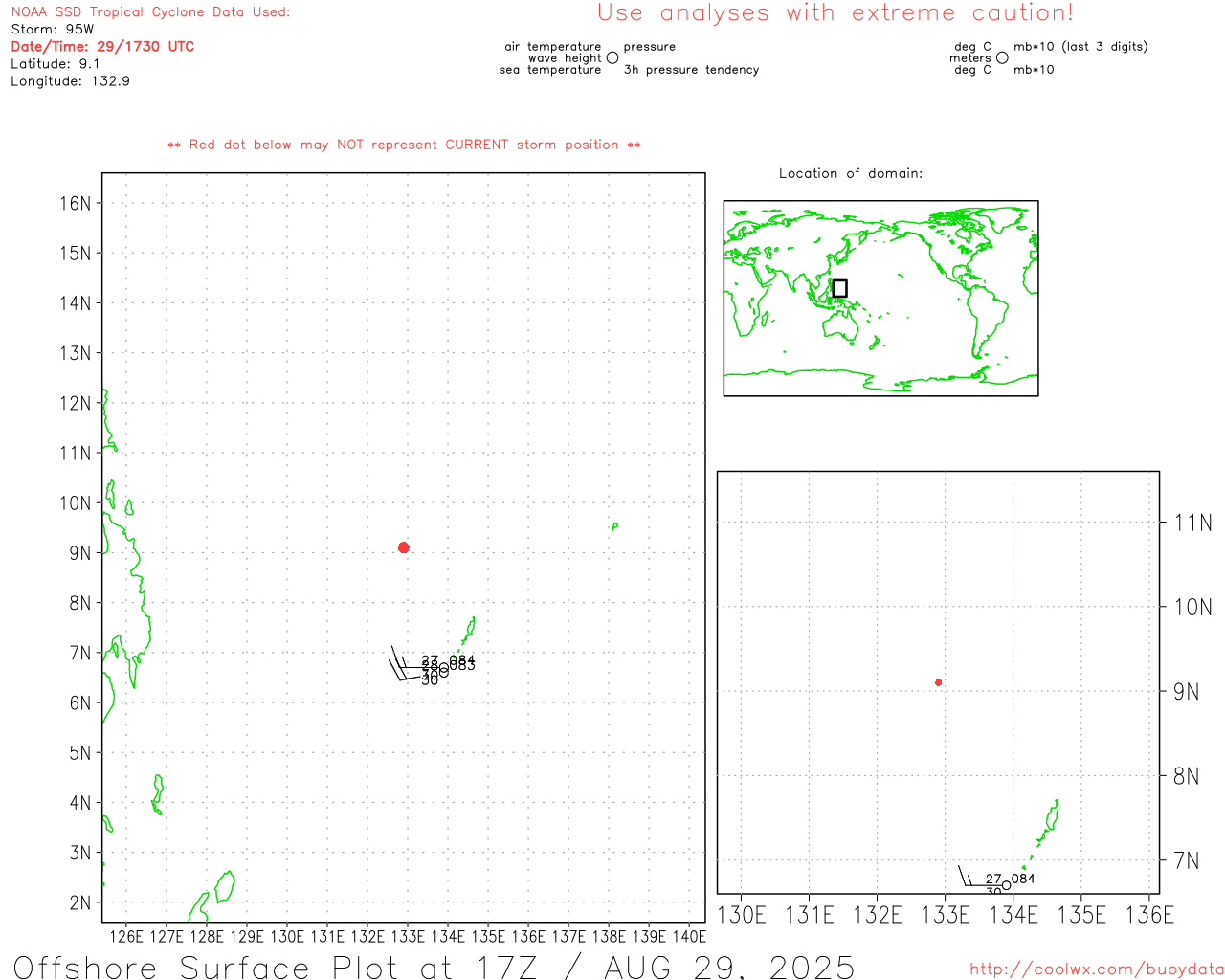Open the world map location thumbnail
The image size is (1225, 980).
pos(880,299)
